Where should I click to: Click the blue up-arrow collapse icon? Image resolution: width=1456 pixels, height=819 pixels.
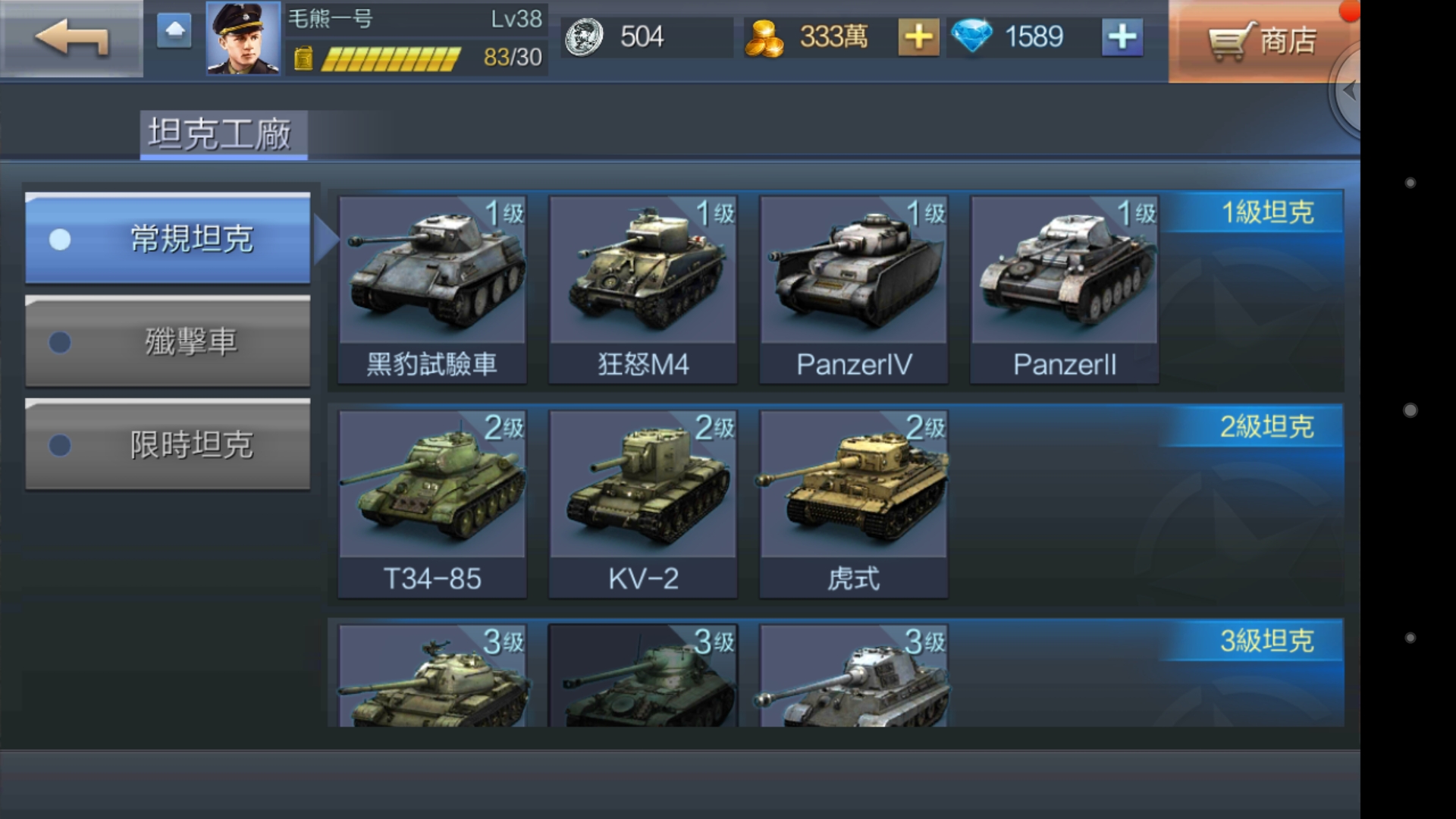174,31
